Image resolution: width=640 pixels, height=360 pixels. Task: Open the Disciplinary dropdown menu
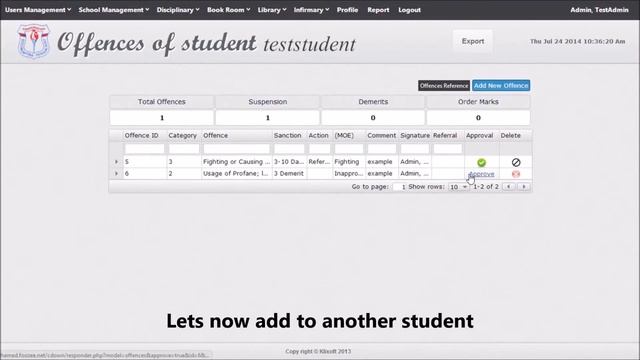178,10
